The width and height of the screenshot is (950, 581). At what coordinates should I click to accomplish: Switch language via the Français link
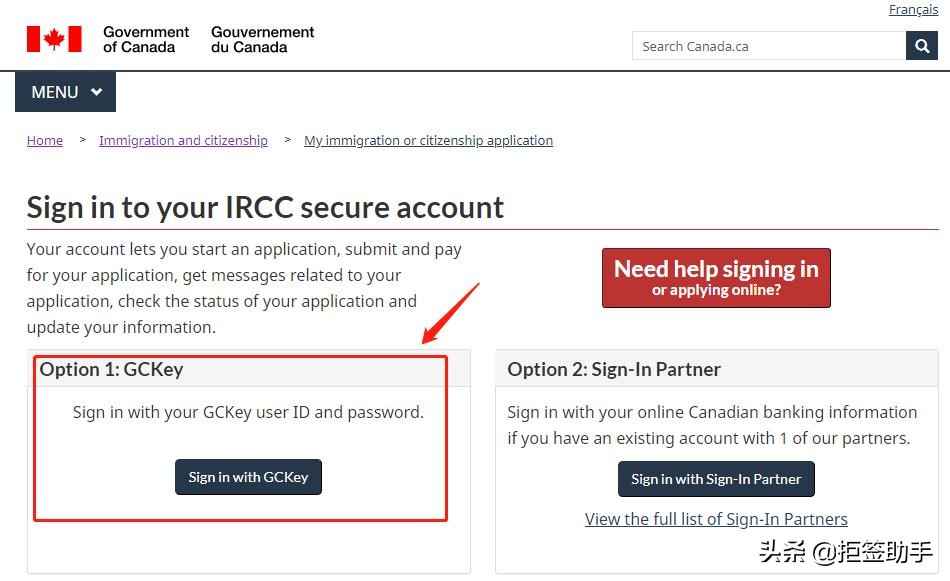coord(913,10)
